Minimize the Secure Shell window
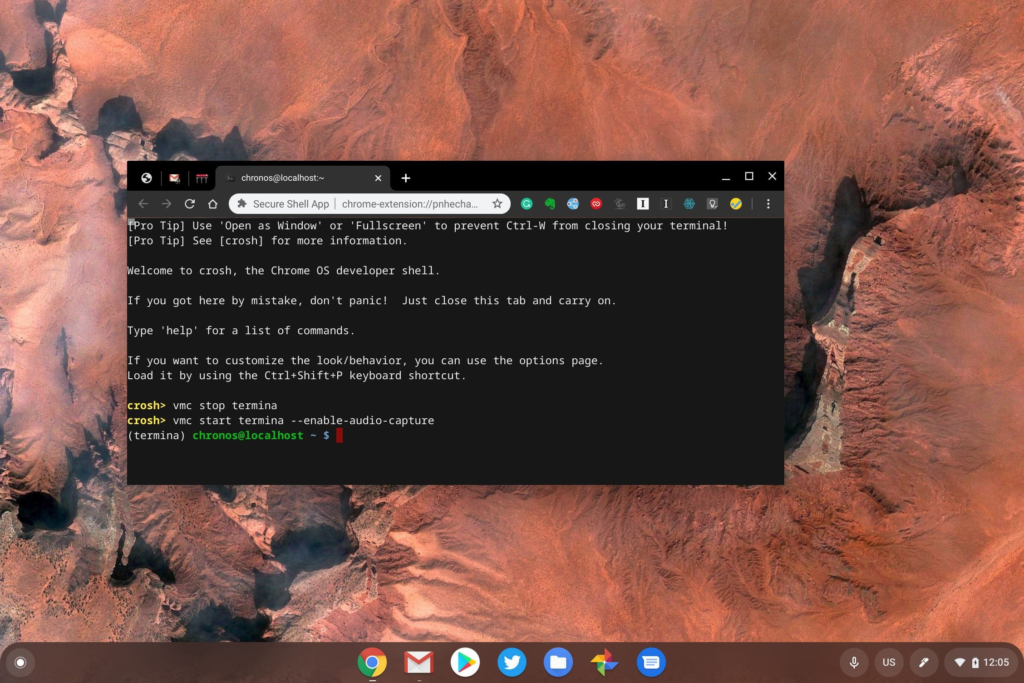Screen dimensions: 1024x683 click(726, 177)
